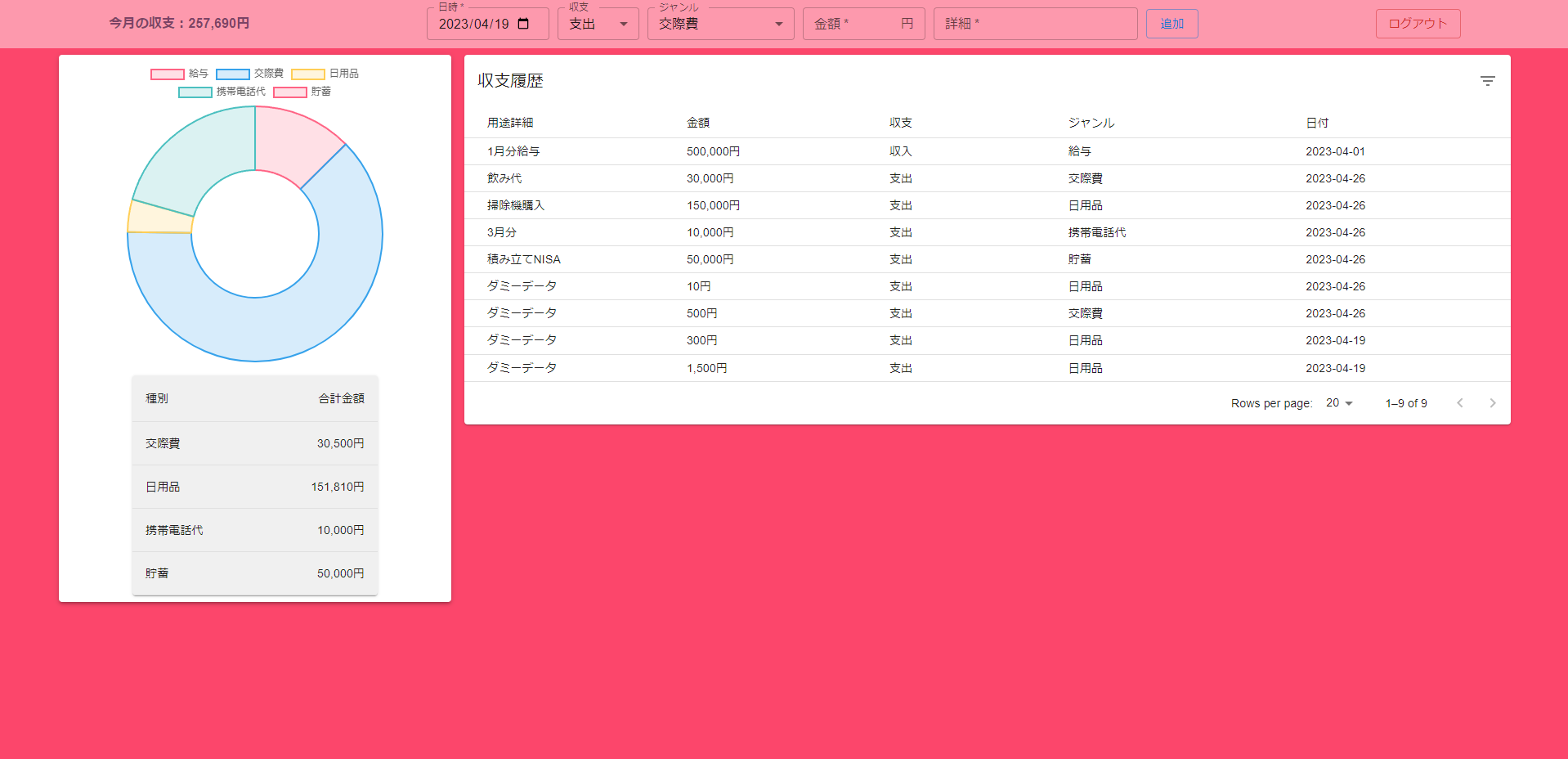Screen dimensions: 1568x759
Task: Click the ログアウト button
Action: point(1418,24)
